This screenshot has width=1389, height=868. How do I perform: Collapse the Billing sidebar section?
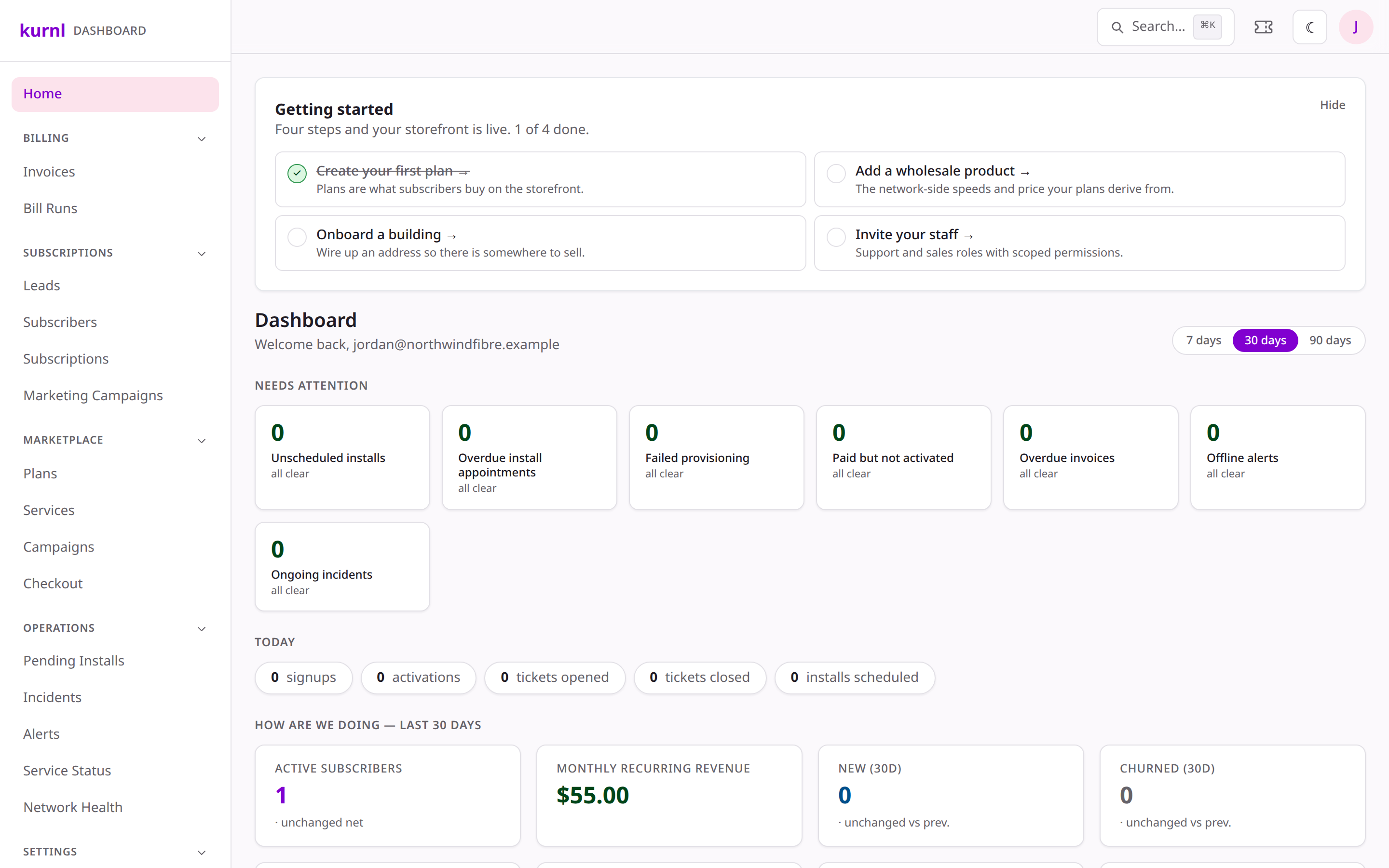pos(202,138)
